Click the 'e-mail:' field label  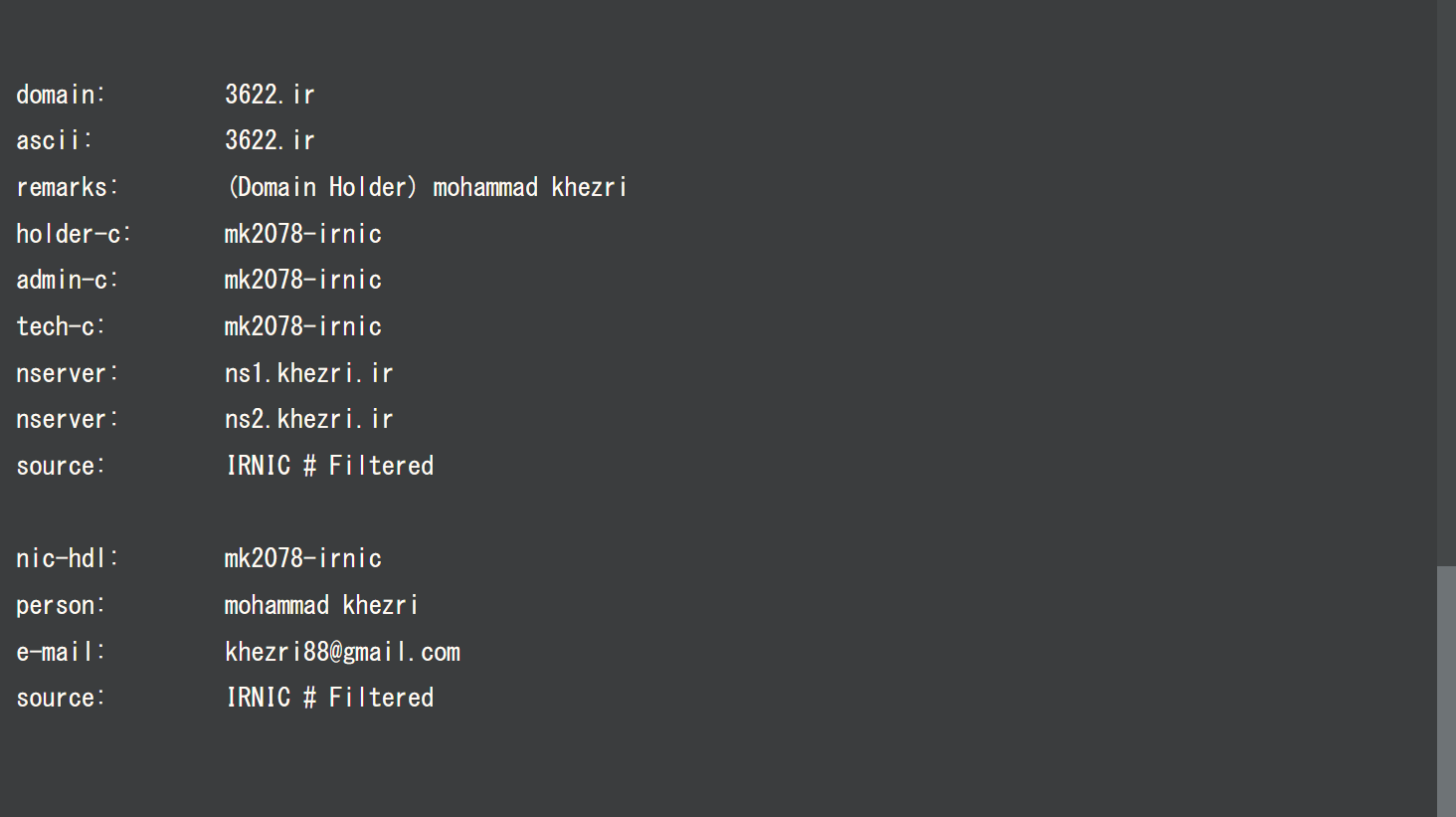click(x=61, y=652)
